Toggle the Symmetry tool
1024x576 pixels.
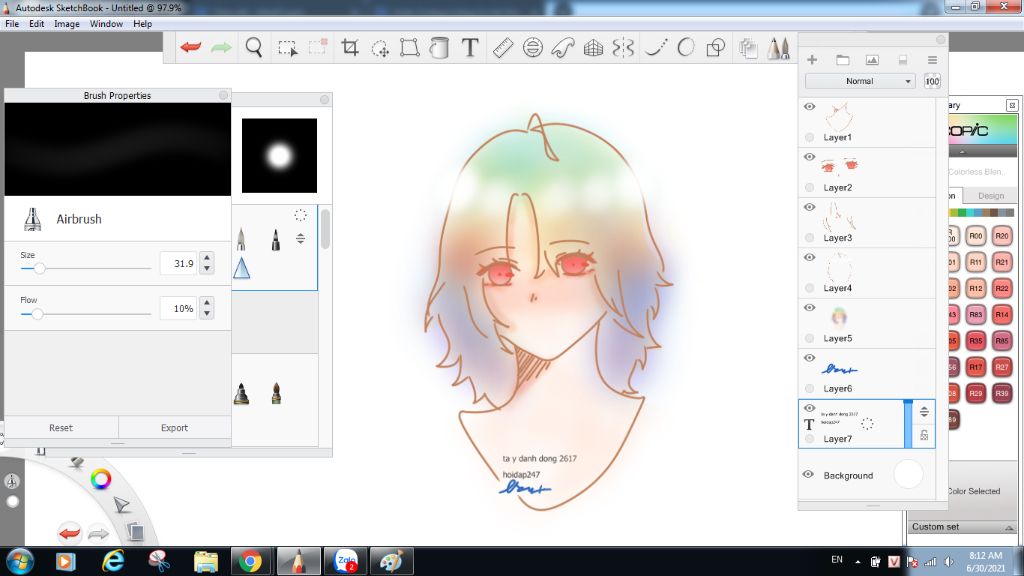(623, 48)
